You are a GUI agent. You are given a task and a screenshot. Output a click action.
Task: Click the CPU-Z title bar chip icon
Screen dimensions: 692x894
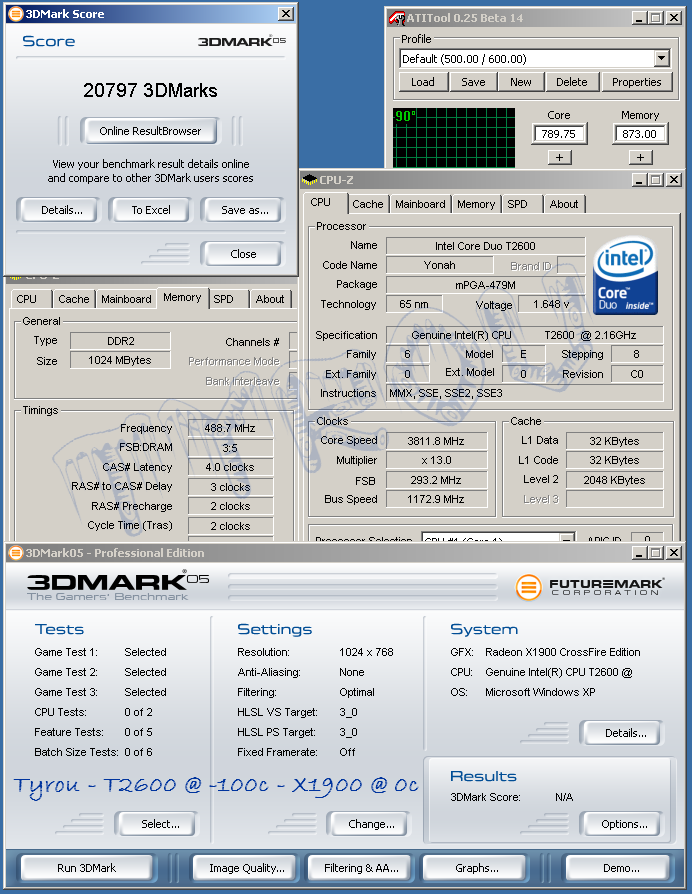click(310, 180)
